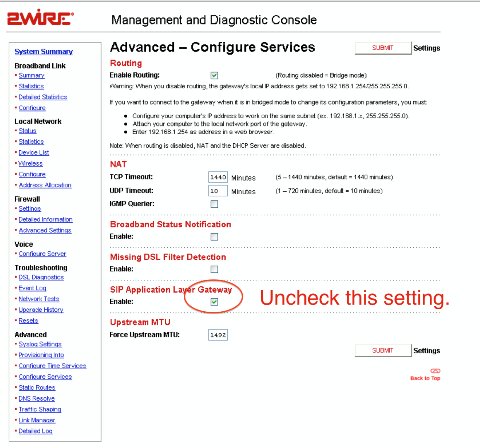Image resolution: width=480 pixels, height=445 pixels.
Task: Click the 2Wire logo
Action: 40,18
